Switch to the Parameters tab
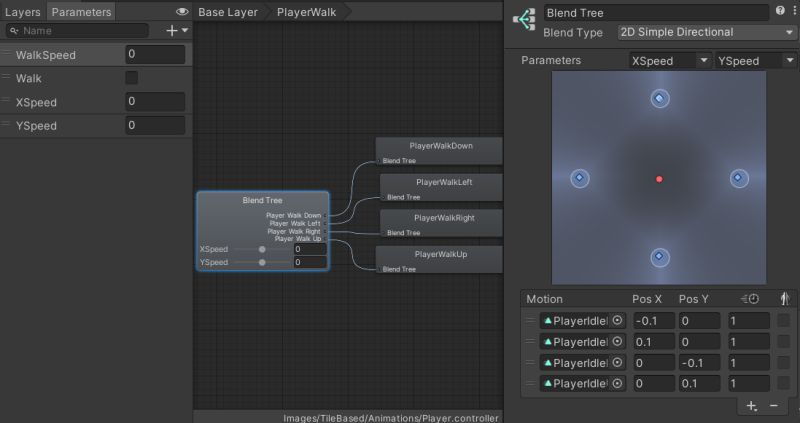800x423 pixels. 81,12
